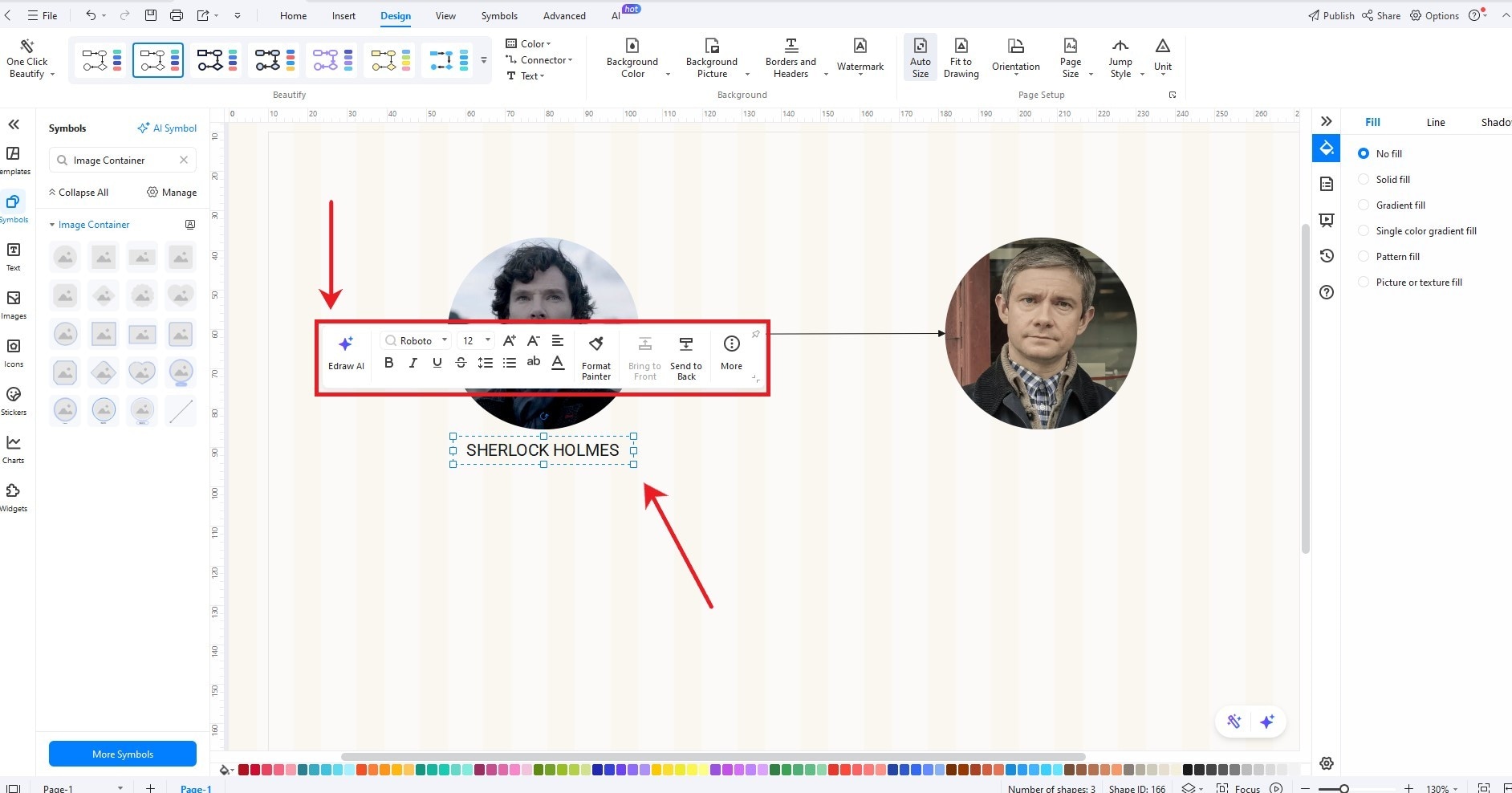The width and height of the screenshot is (1512, 793).
Task: Click the Print icon in title bar
Action: click(x=176, y=15)
